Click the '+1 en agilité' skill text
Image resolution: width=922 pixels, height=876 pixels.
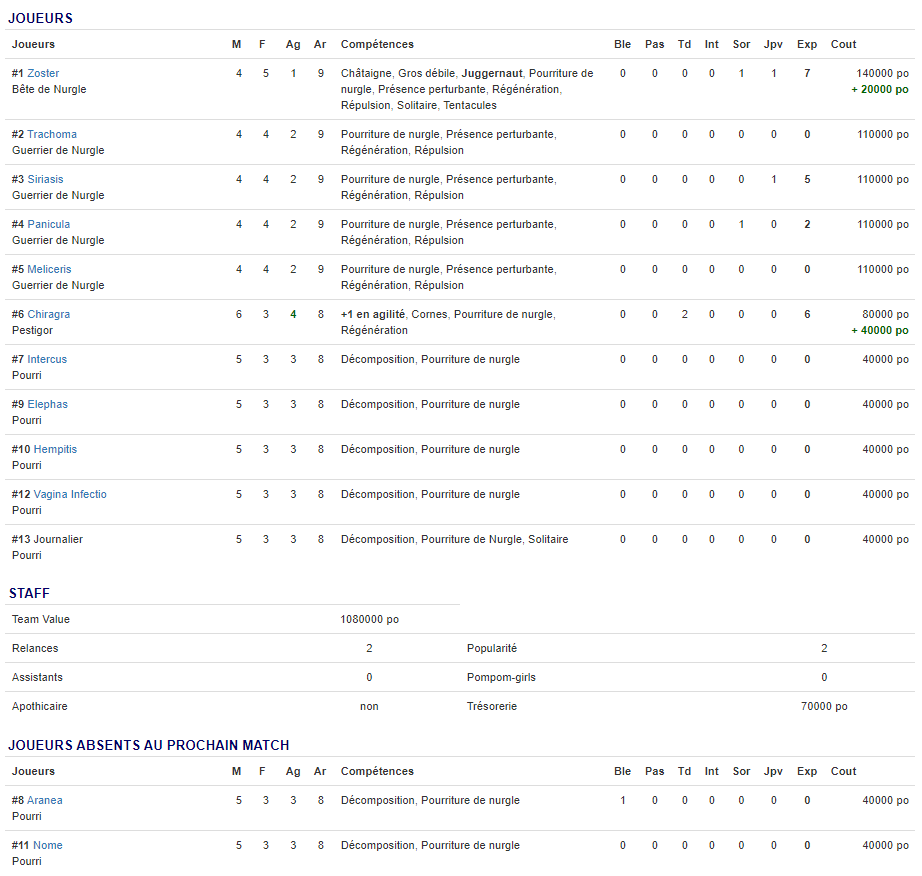pos(372,314)
